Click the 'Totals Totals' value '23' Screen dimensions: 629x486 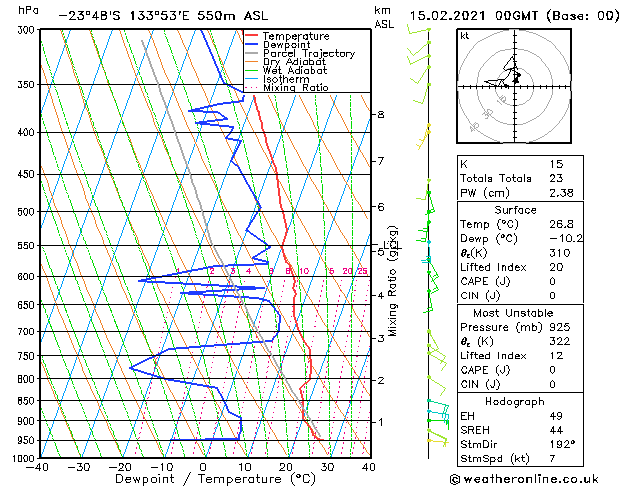556,178
